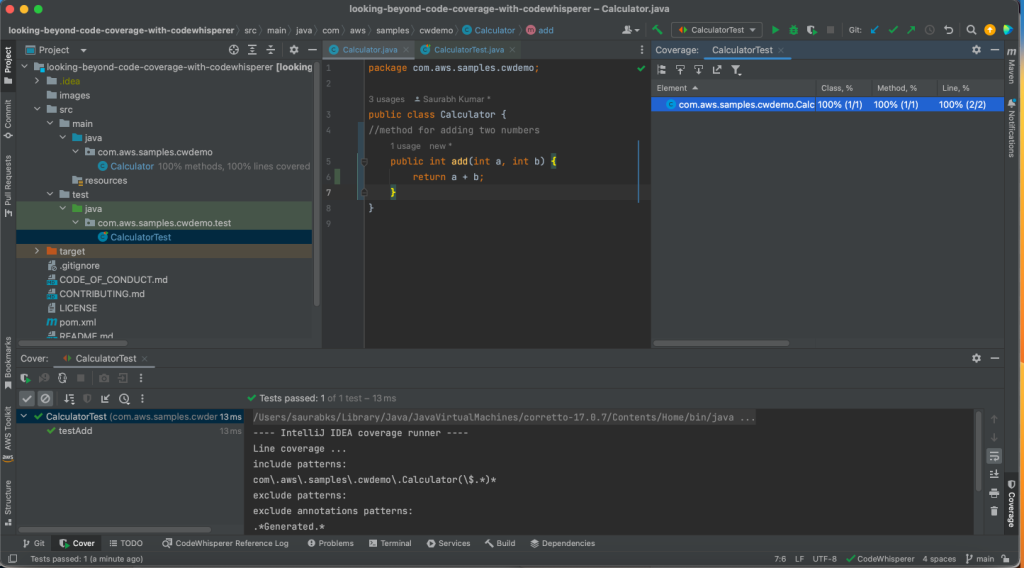Click the Coverage panel horizontal scrollbar
This screenshot has height=568, width=1024.
(x=721, y=343)
